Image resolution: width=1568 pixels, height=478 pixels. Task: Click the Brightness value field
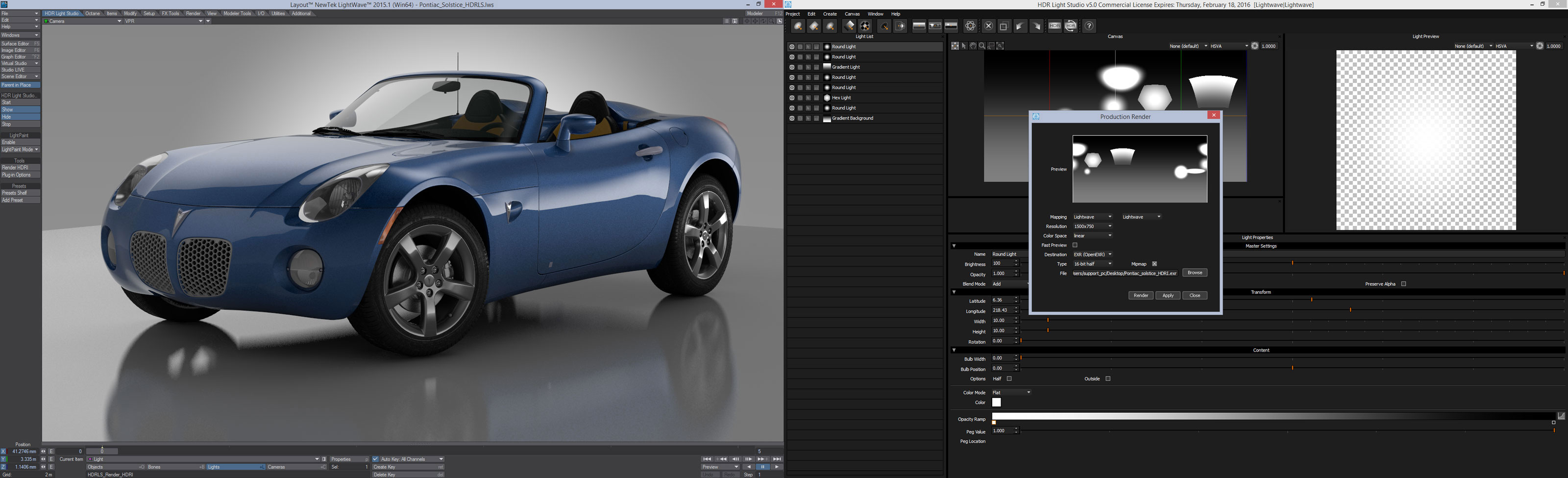coord(1002,264)
